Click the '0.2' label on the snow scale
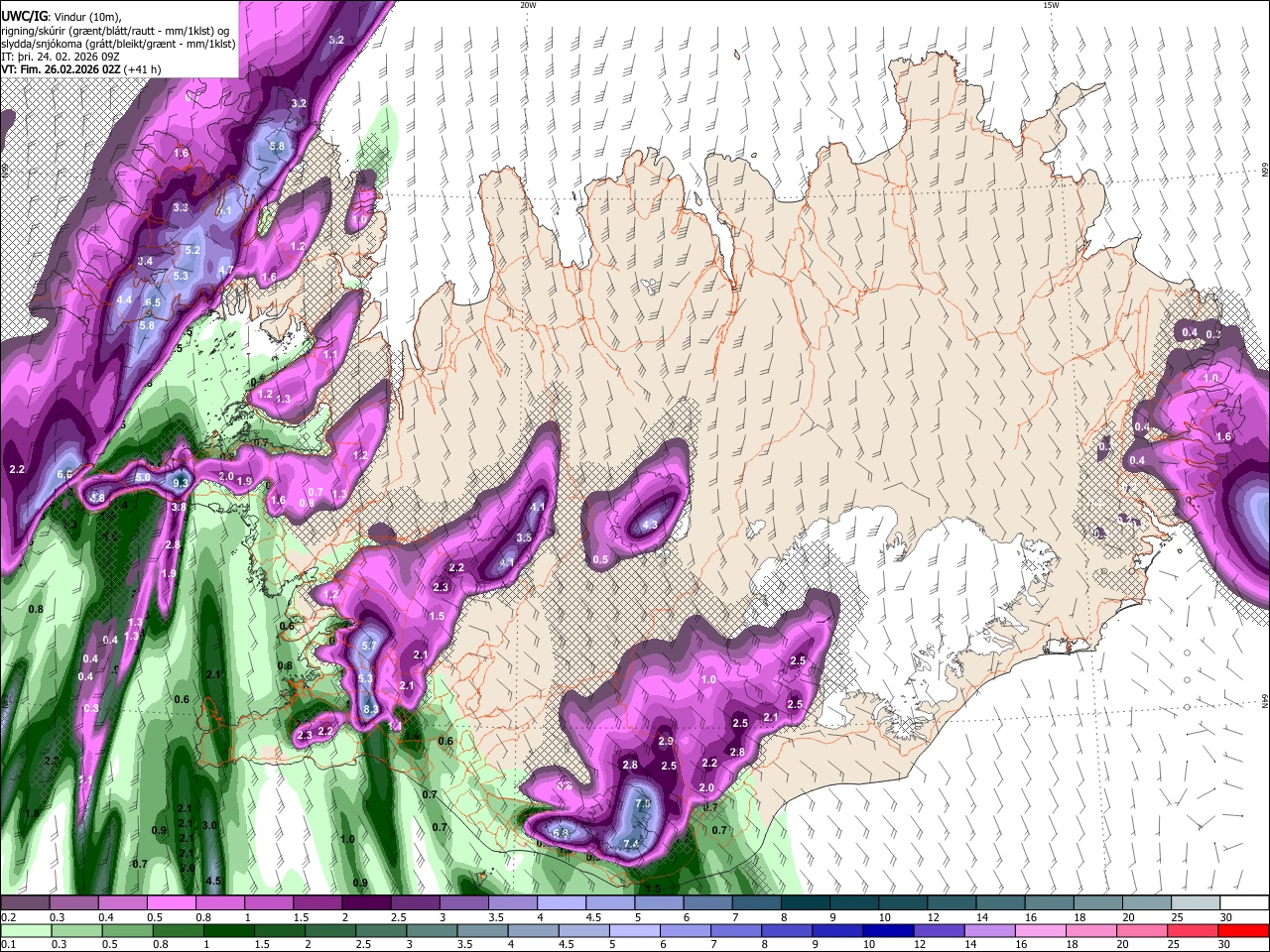The height and width of the screenshot is (952, 1270). click(8, 917)
